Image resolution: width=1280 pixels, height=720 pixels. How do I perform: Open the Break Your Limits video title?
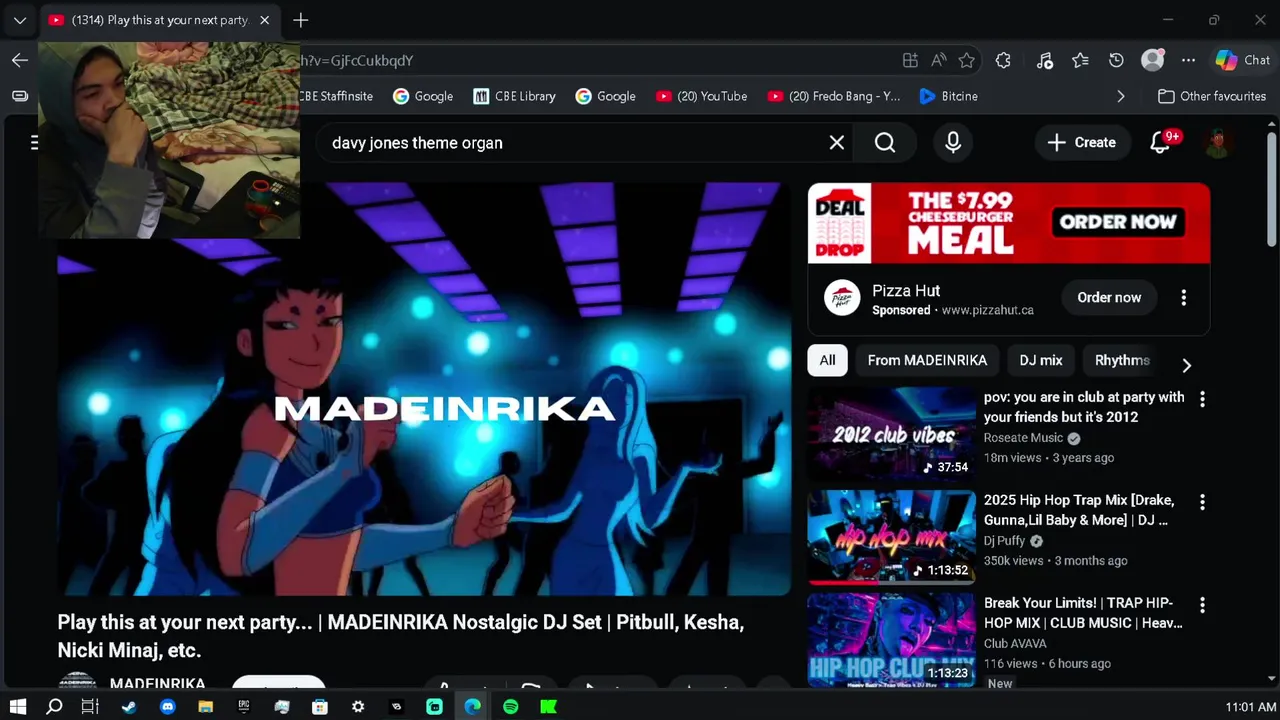1083,613
